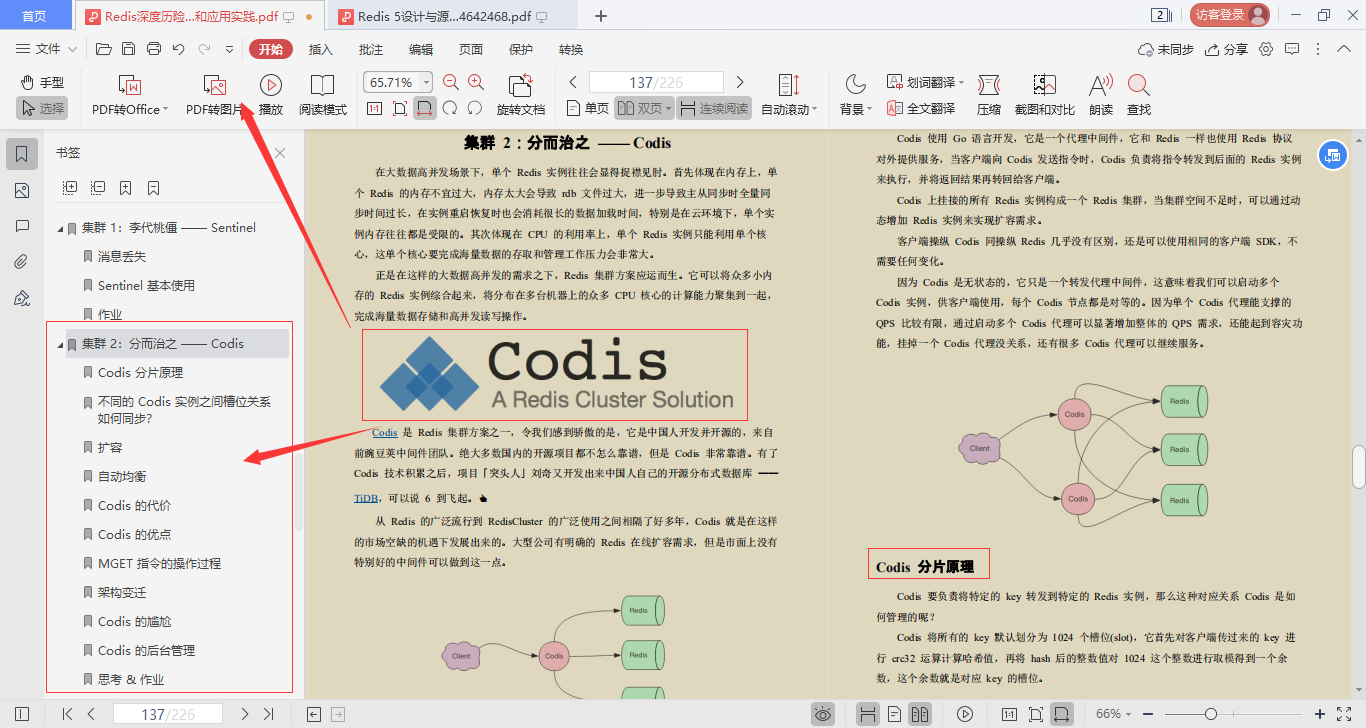Open the PDF转Office dropdown
Image resolution: width=1366 pixels, height=728 pixels.
click(130, 96)
